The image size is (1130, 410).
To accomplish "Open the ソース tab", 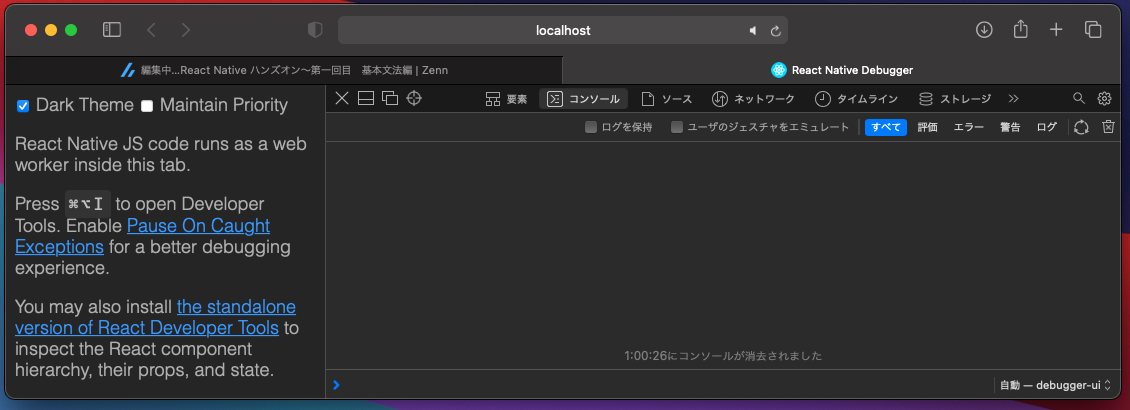I will tap(667, 99).
